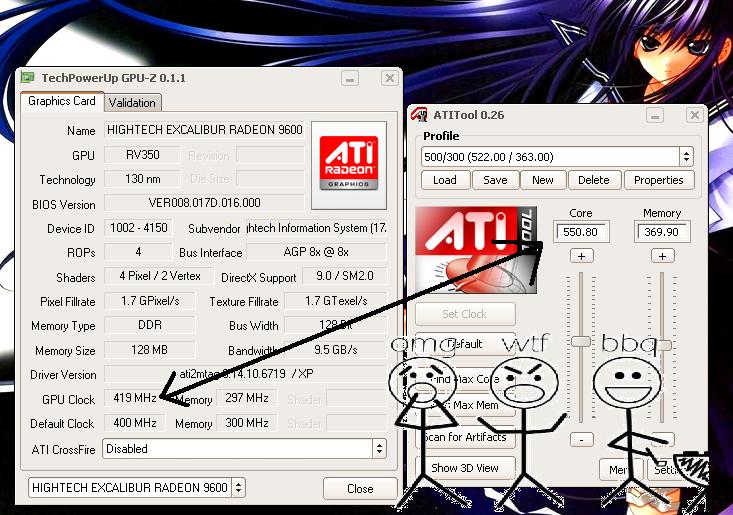Open profile Properties in ATITool

point(659,180)
